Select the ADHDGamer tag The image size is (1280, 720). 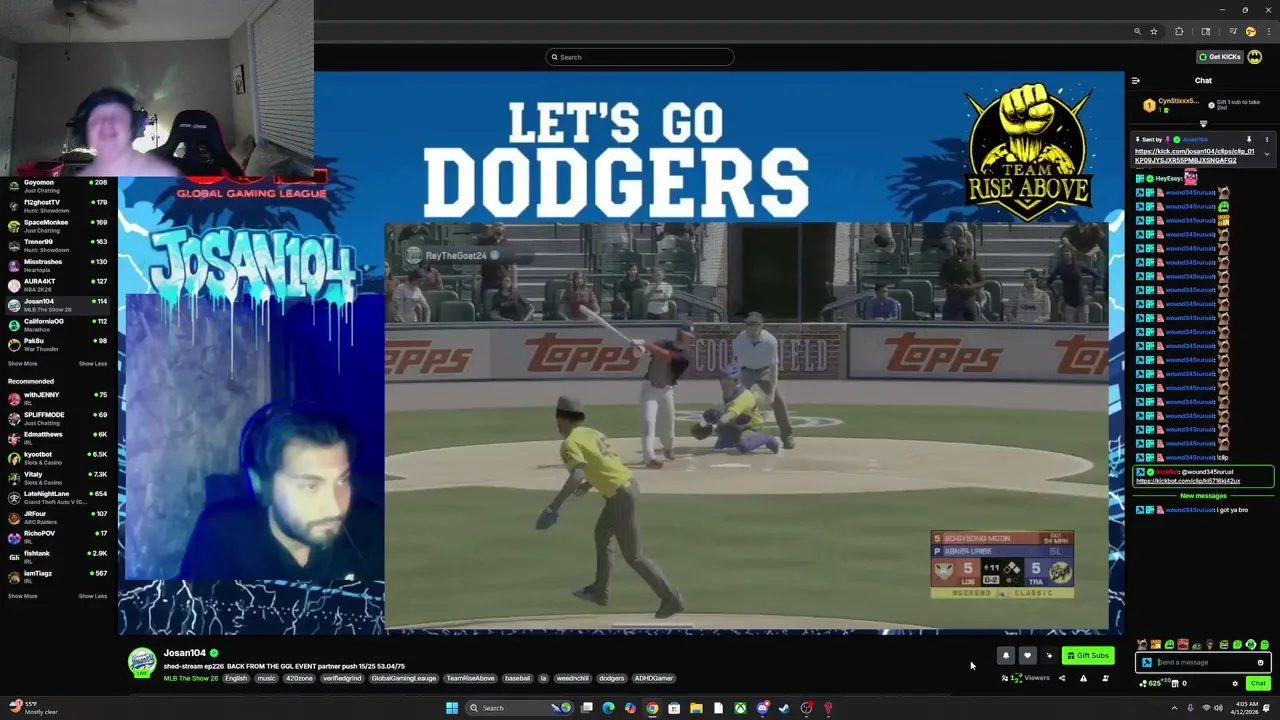[x=654, y=678]
